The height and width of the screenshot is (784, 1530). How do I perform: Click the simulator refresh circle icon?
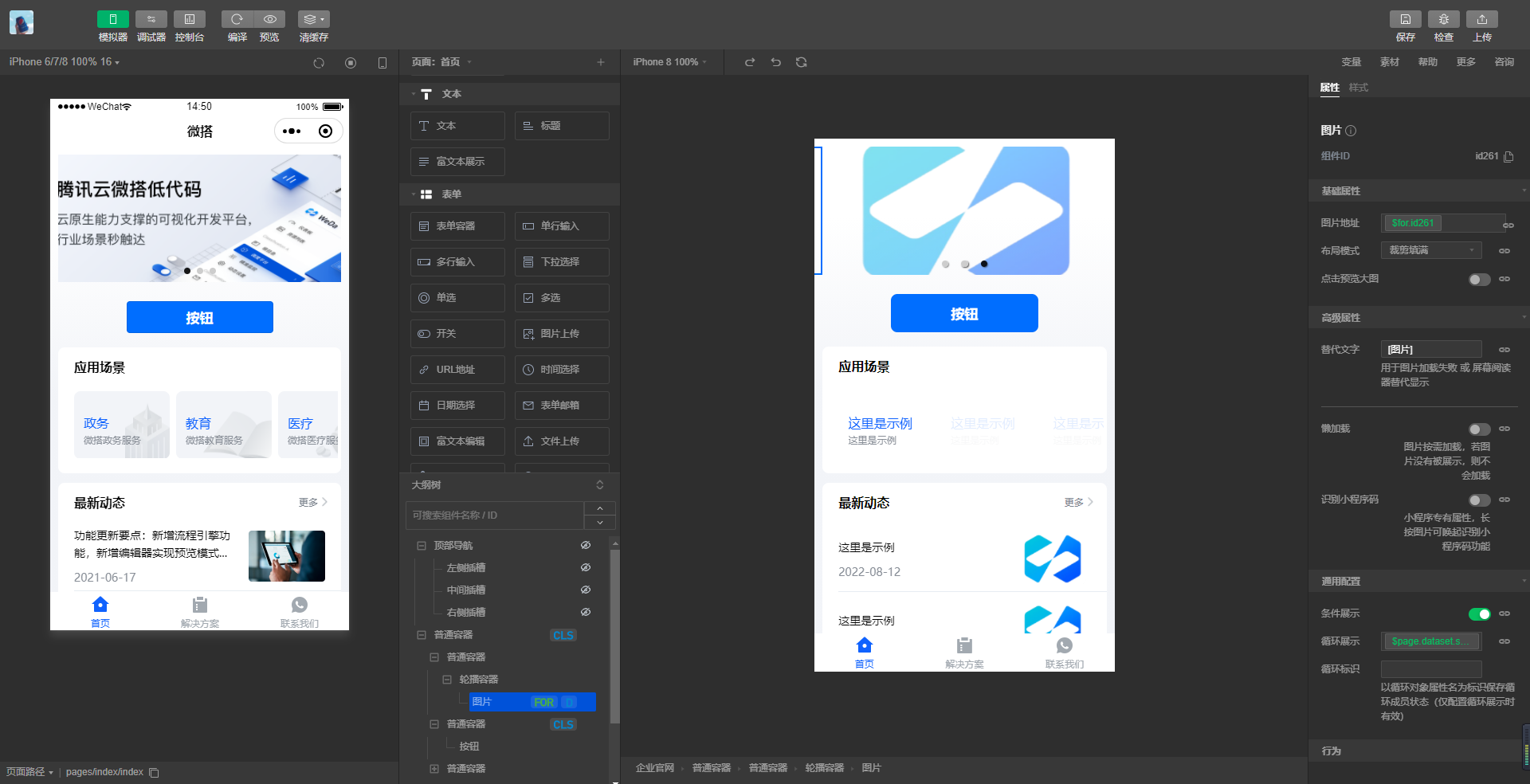[x=319, y=63]
